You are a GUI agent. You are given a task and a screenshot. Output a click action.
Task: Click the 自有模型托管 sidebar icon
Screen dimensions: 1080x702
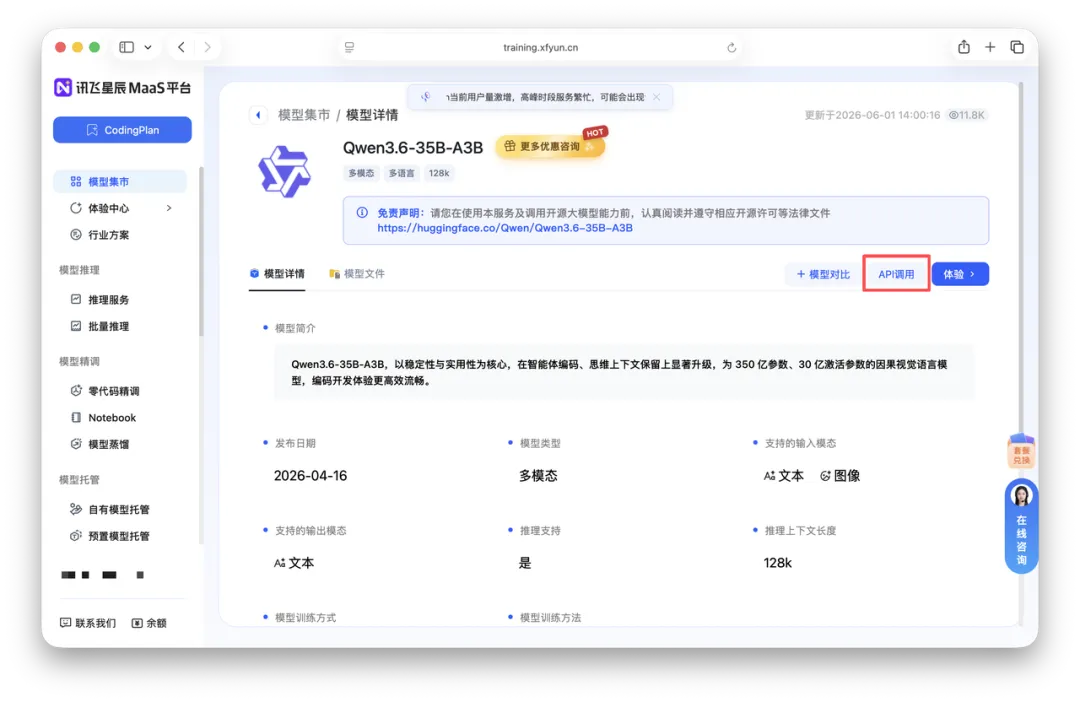point(76,509)
